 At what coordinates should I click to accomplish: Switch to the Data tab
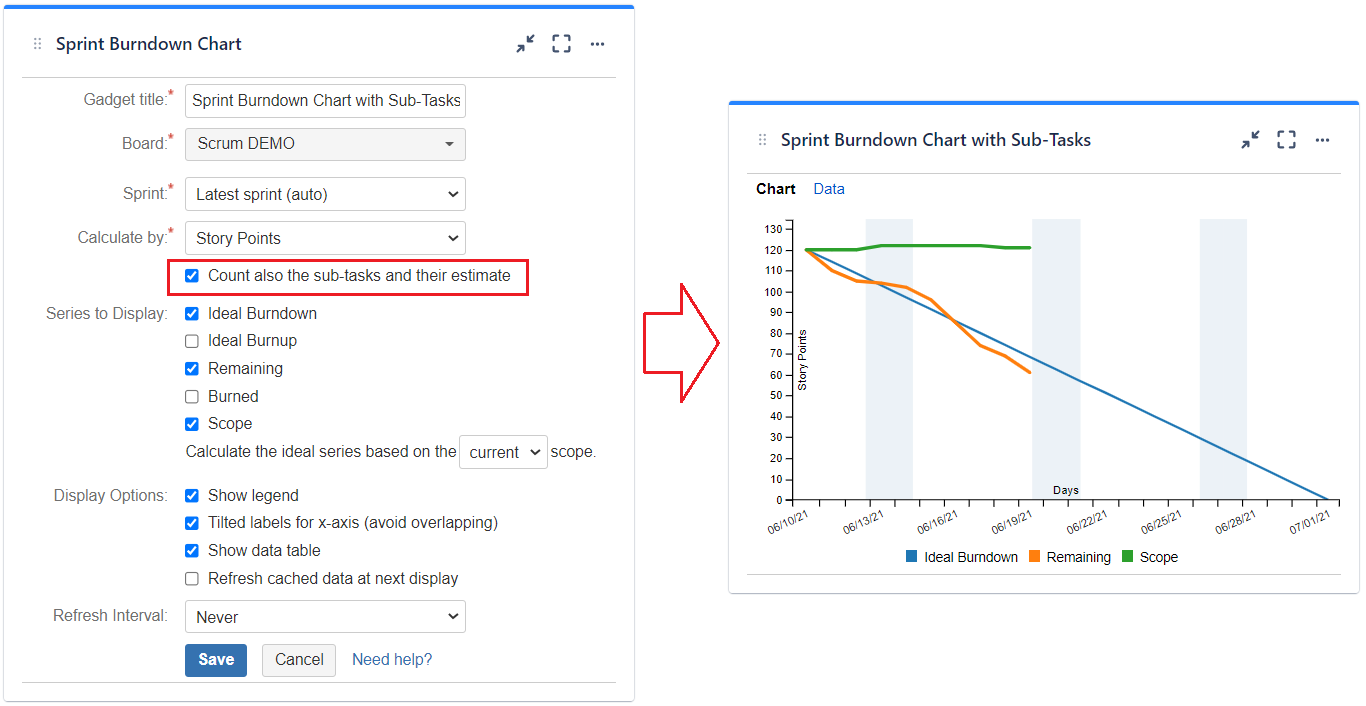coord(829,188)
